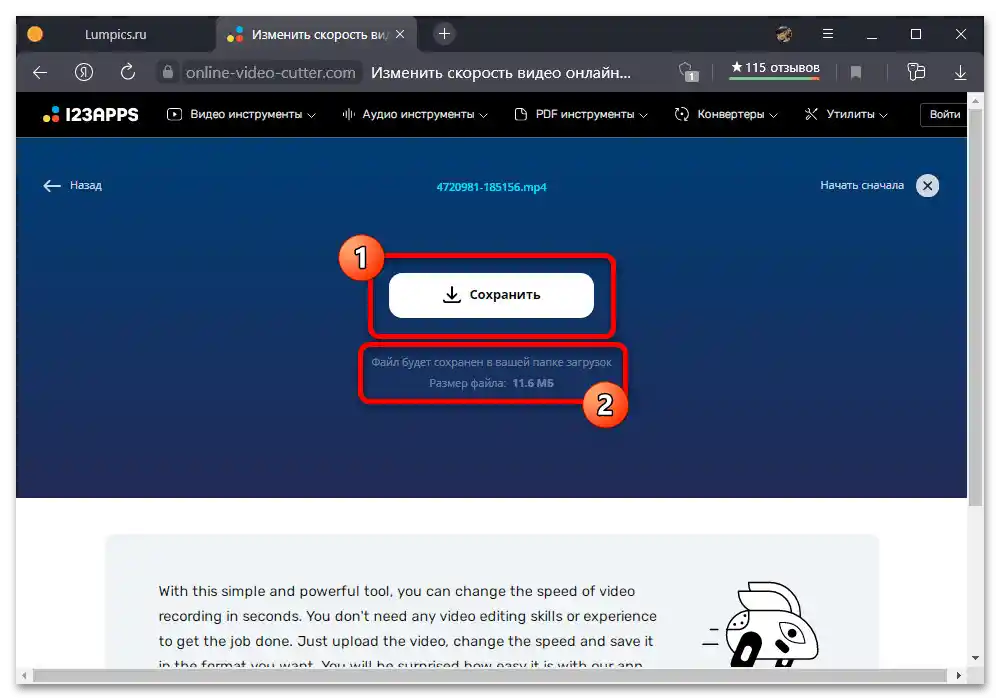Viewport: 1000px width, 700px height.
Task: Open the 115 отзывов rating
Action: pyautogui.click(x=775, y=69)
